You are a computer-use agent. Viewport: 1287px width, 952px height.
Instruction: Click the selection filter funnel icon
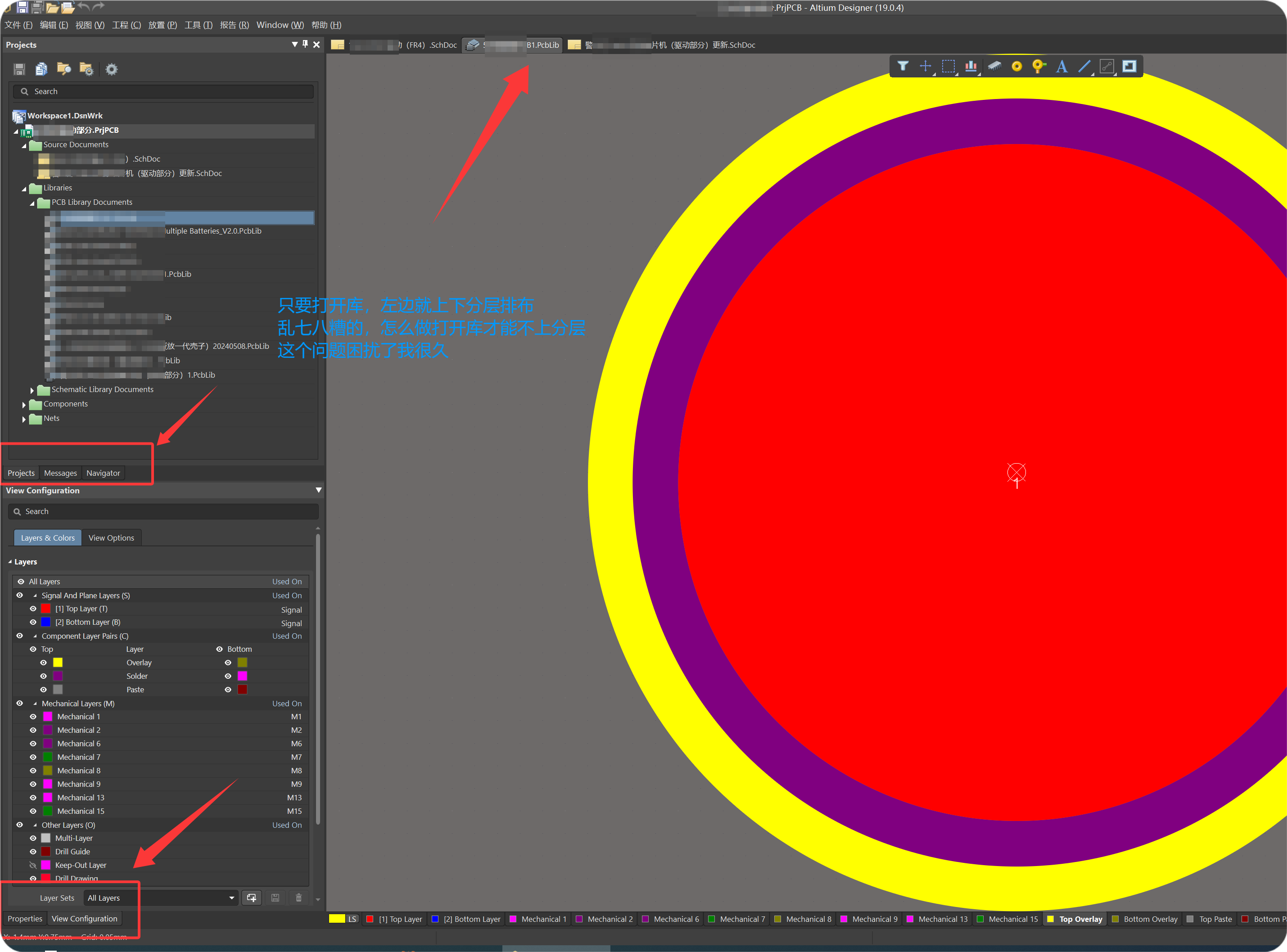(903, 66)
